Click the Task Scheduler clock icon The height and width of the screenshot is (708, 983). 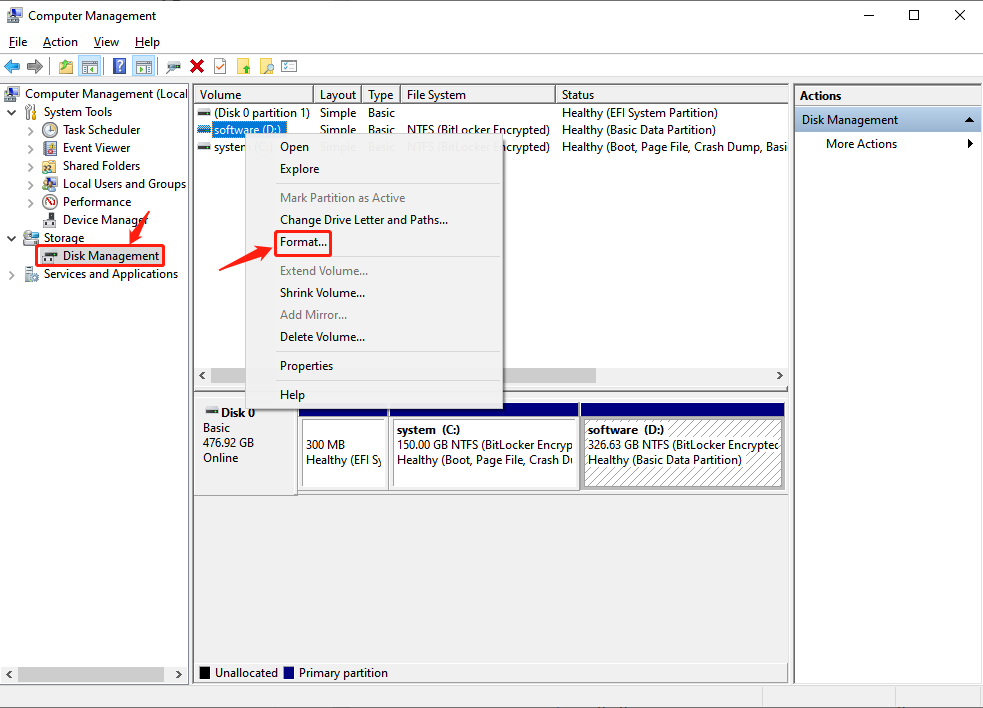[x=50, y=130]
